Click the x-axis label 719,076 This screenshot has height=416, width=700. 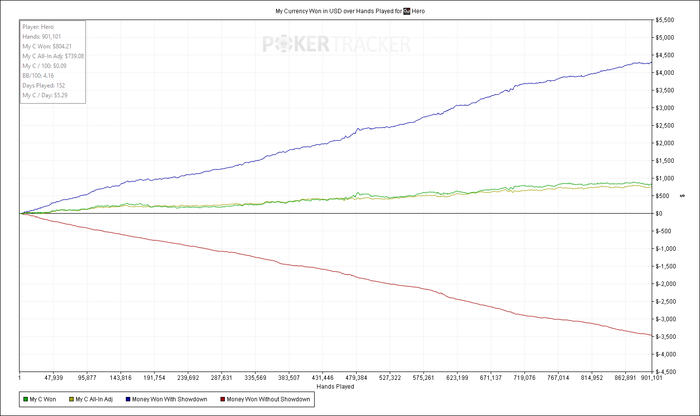pyautogui.click(x=525, y=378)
